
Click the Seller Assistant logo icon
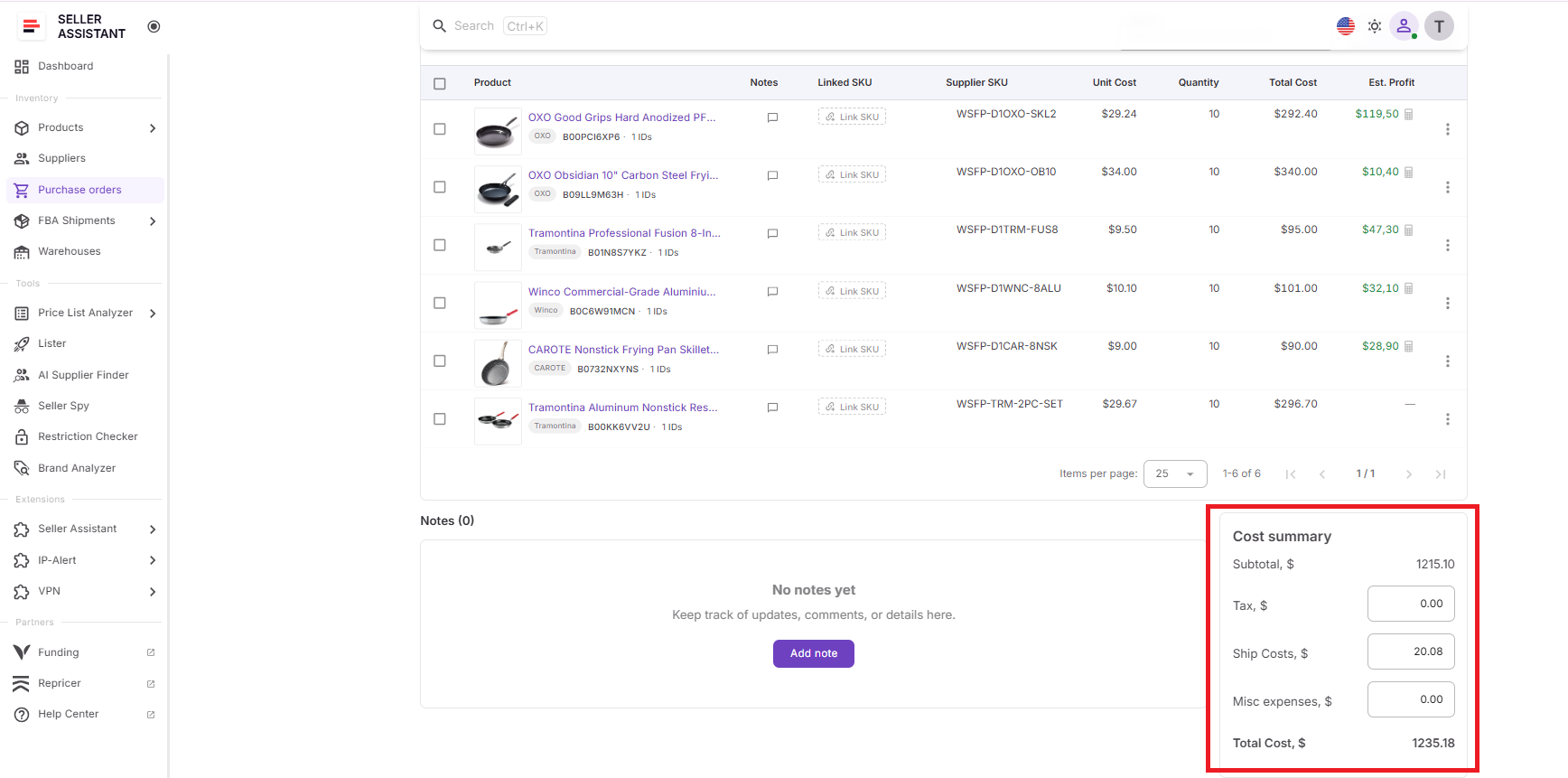[x=31, y=26]
